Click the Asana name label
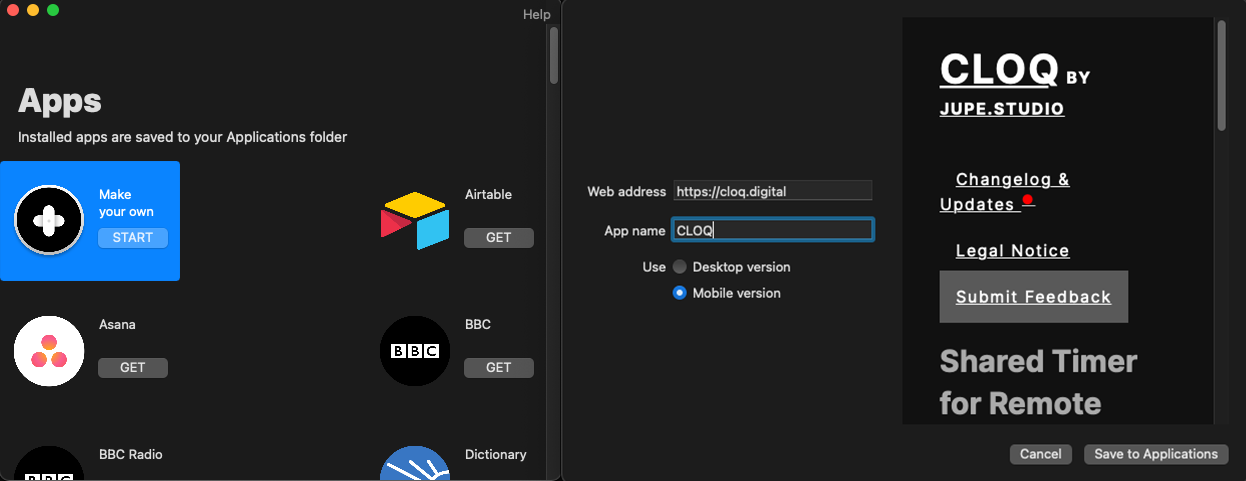This screenshot has height=481, width=1246. click(x=117, y=324)
